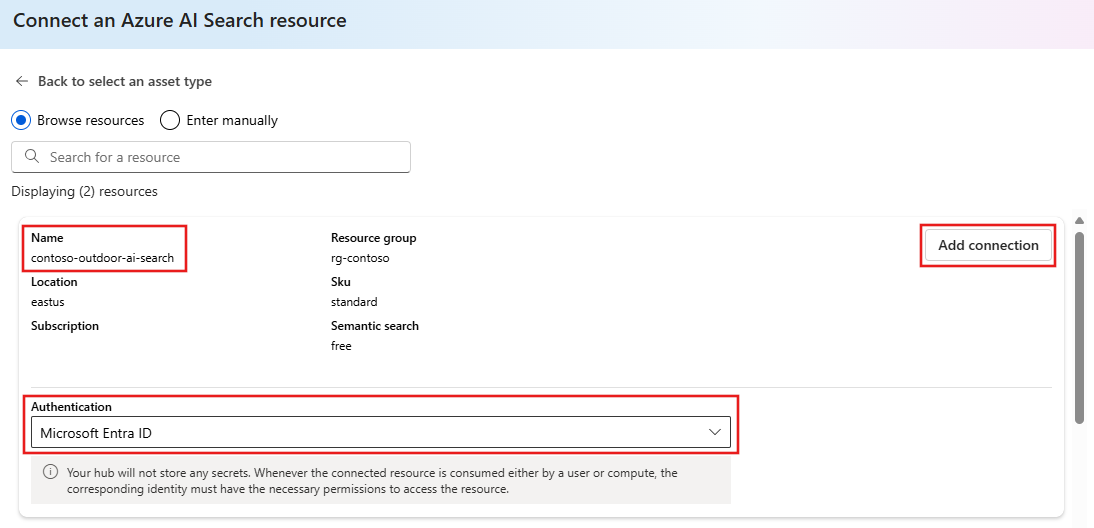This screenshot has height=528, width=1094.
Task: Select the Enter manually radio button
Action: coord(170,120)
